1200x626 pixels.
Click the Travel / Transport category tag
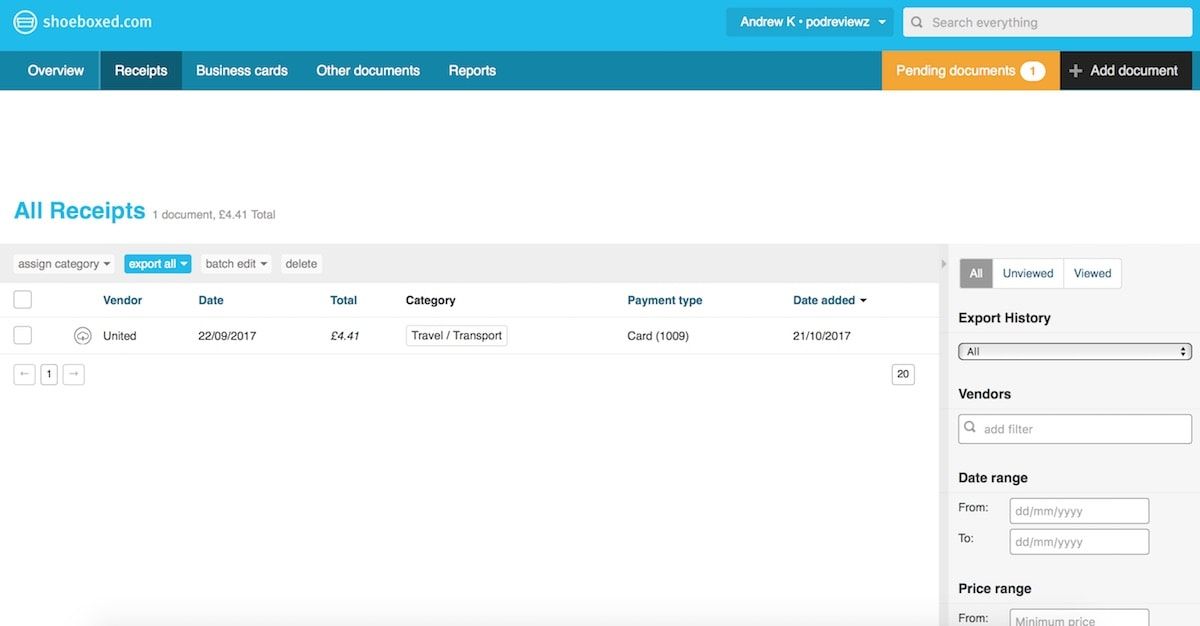456,336
